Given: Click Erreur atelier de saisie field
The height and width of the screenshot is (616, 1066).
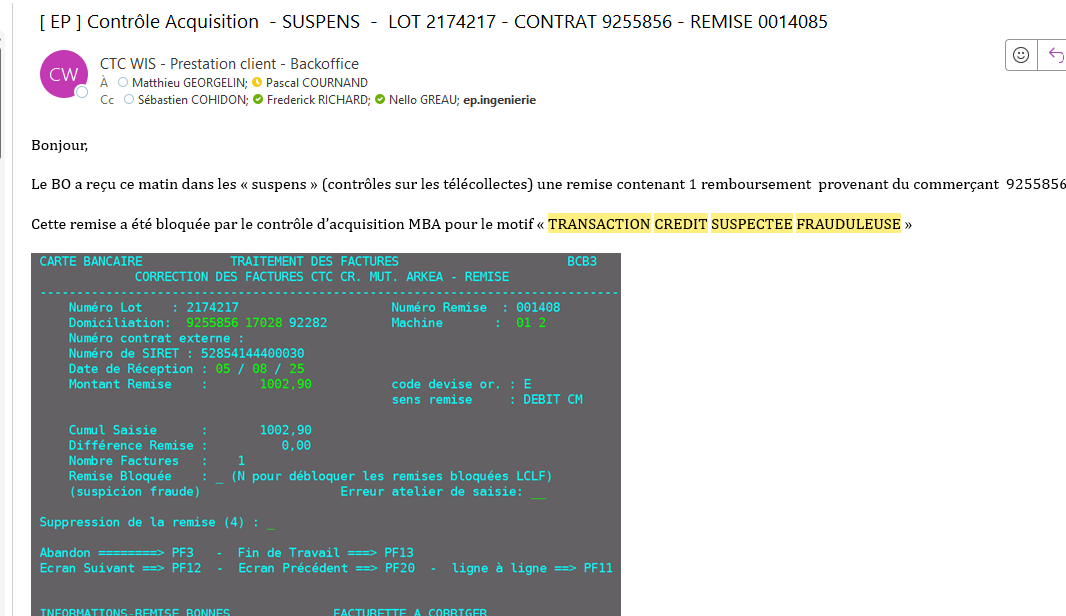Looking at the screenshot, I should pos(539,492).
